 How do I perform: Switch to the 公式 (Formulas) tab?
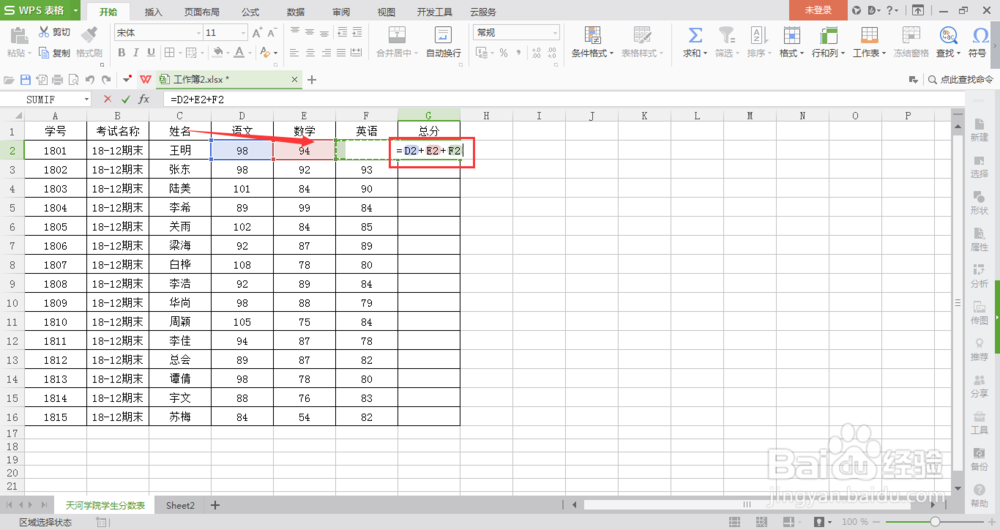coord(250,11)
